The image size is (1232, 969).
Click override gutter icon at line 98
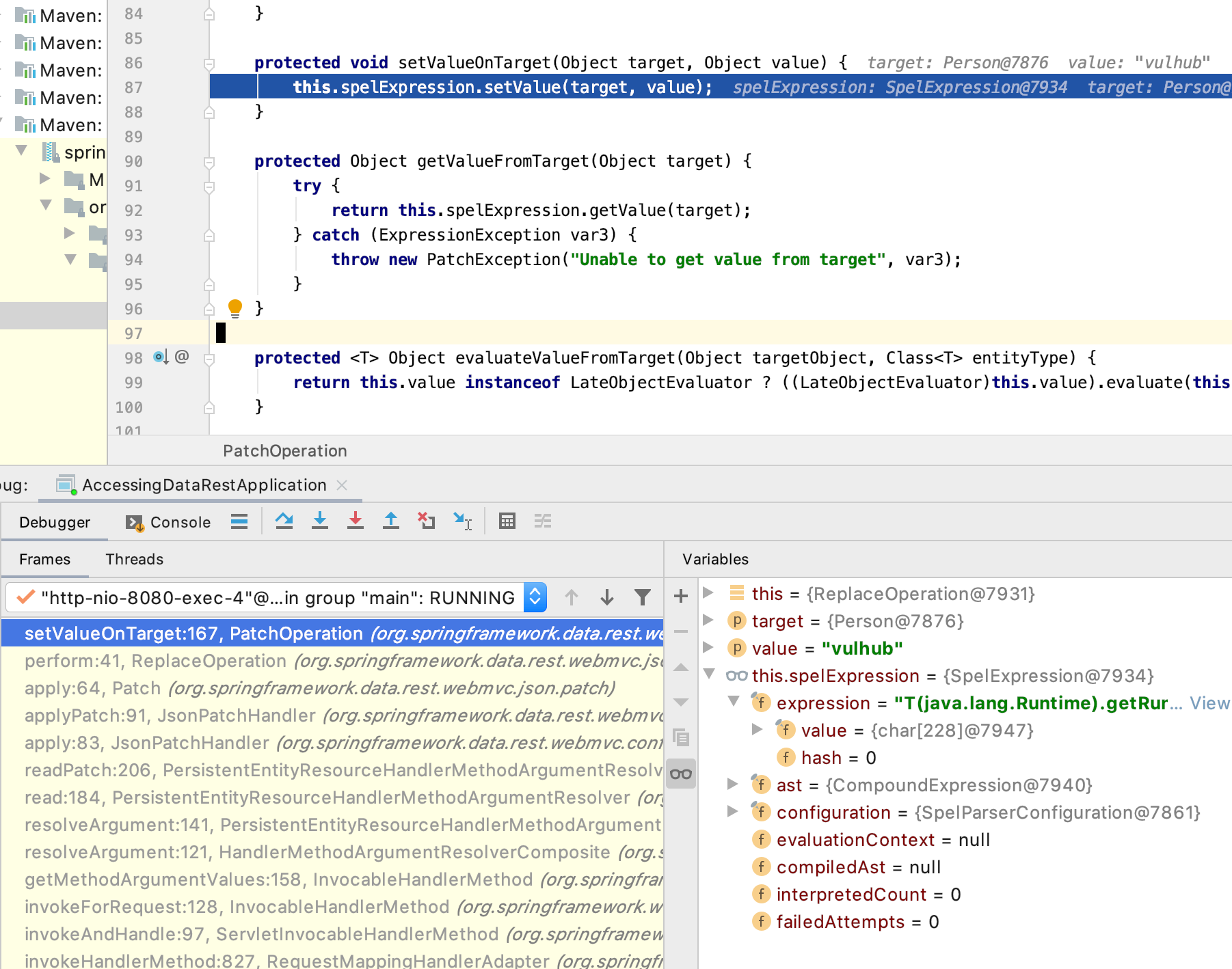161,357
